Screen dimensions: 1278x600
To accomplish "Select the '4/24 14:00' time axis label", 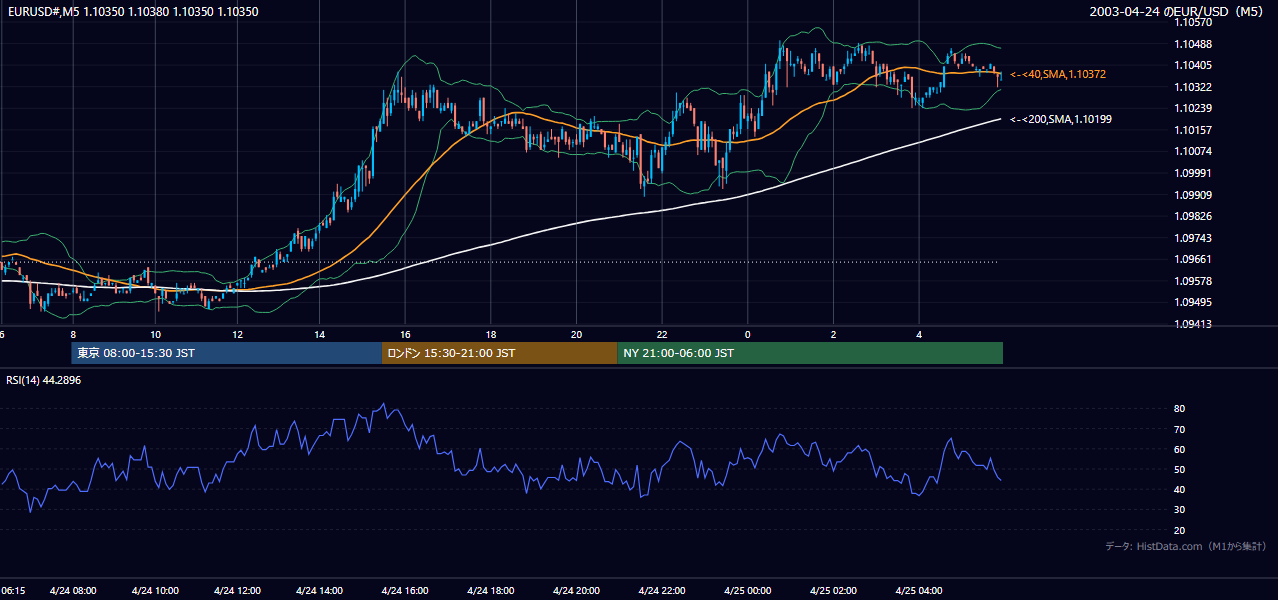I will click(x=320, y=590).
